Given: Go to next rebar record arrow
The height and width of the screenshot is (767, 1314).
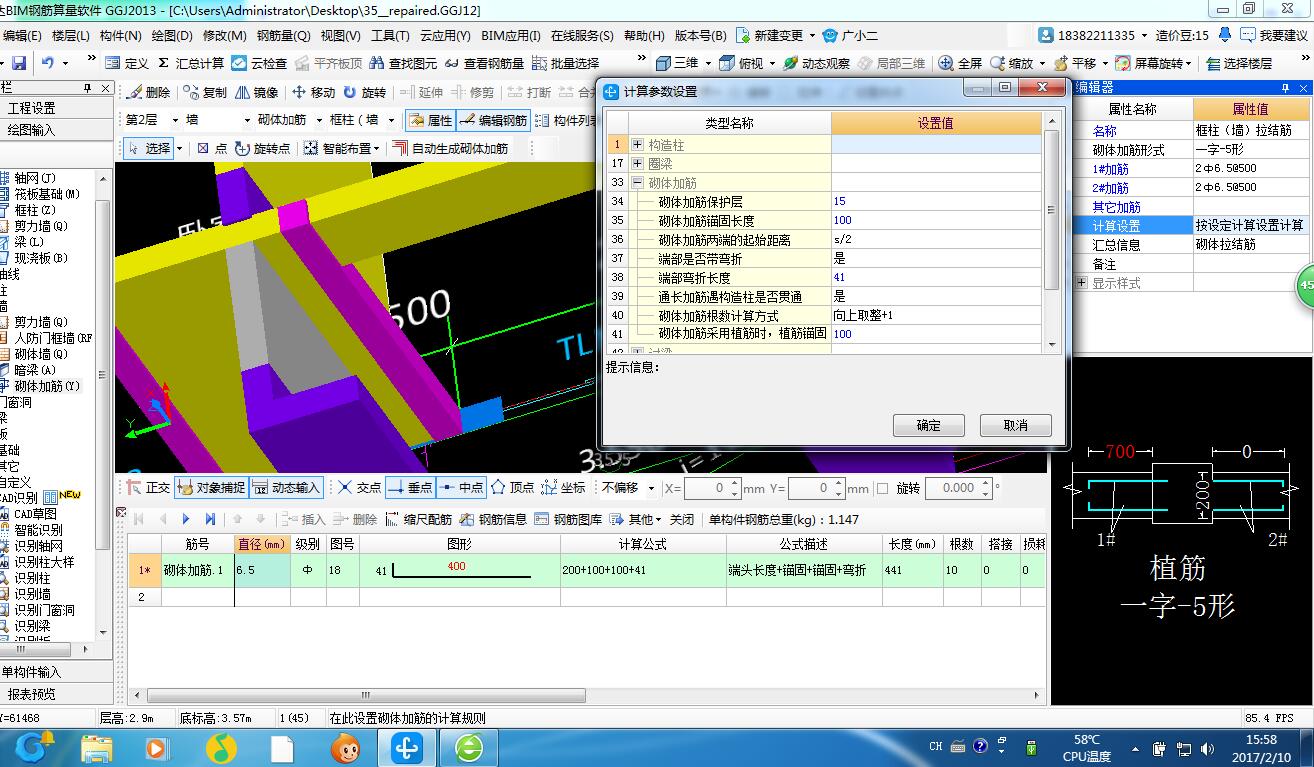Looking at the screenshot, I should pyautogui.click(x=186, y=519).
